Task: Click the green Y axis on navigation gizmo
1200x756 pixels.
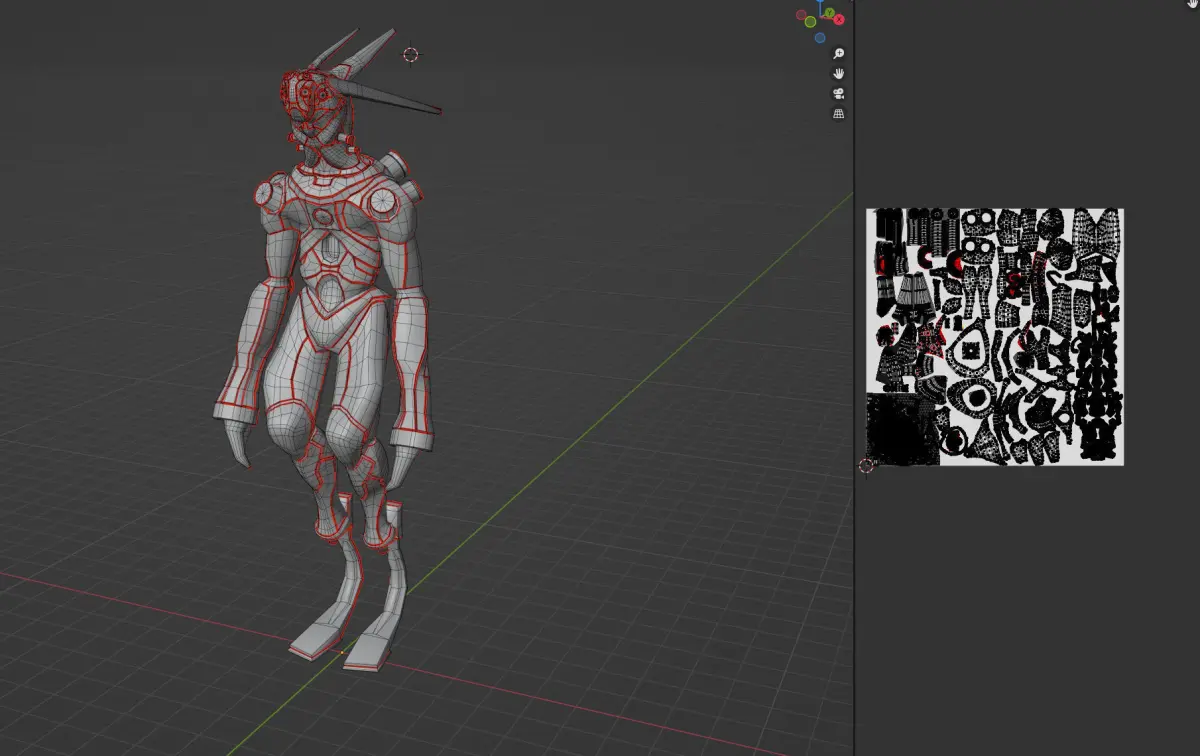Action: point(830,12)
